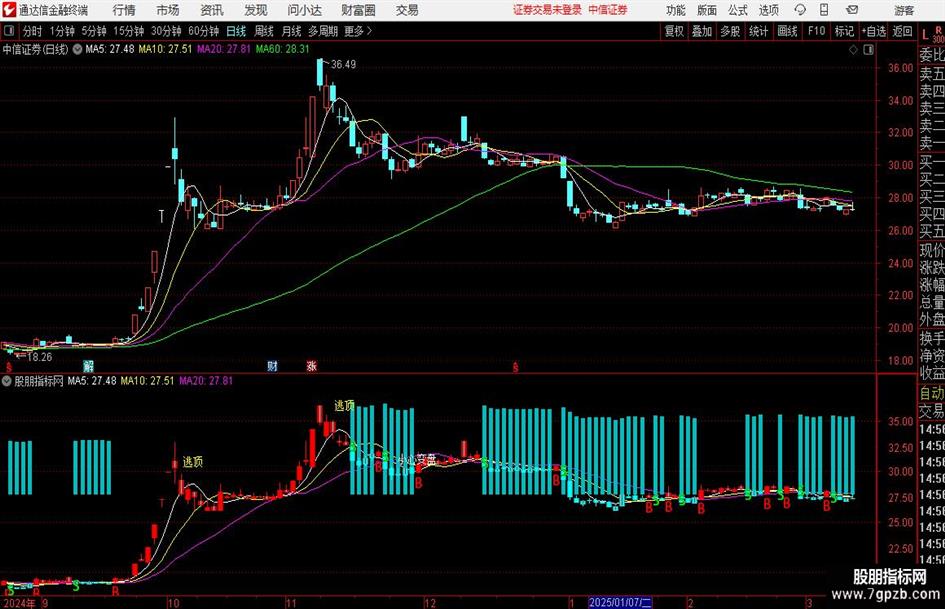The image size is (945, 609).
Task: Expand the 更多 periods chevron
Action: click(x=369, y=31)
